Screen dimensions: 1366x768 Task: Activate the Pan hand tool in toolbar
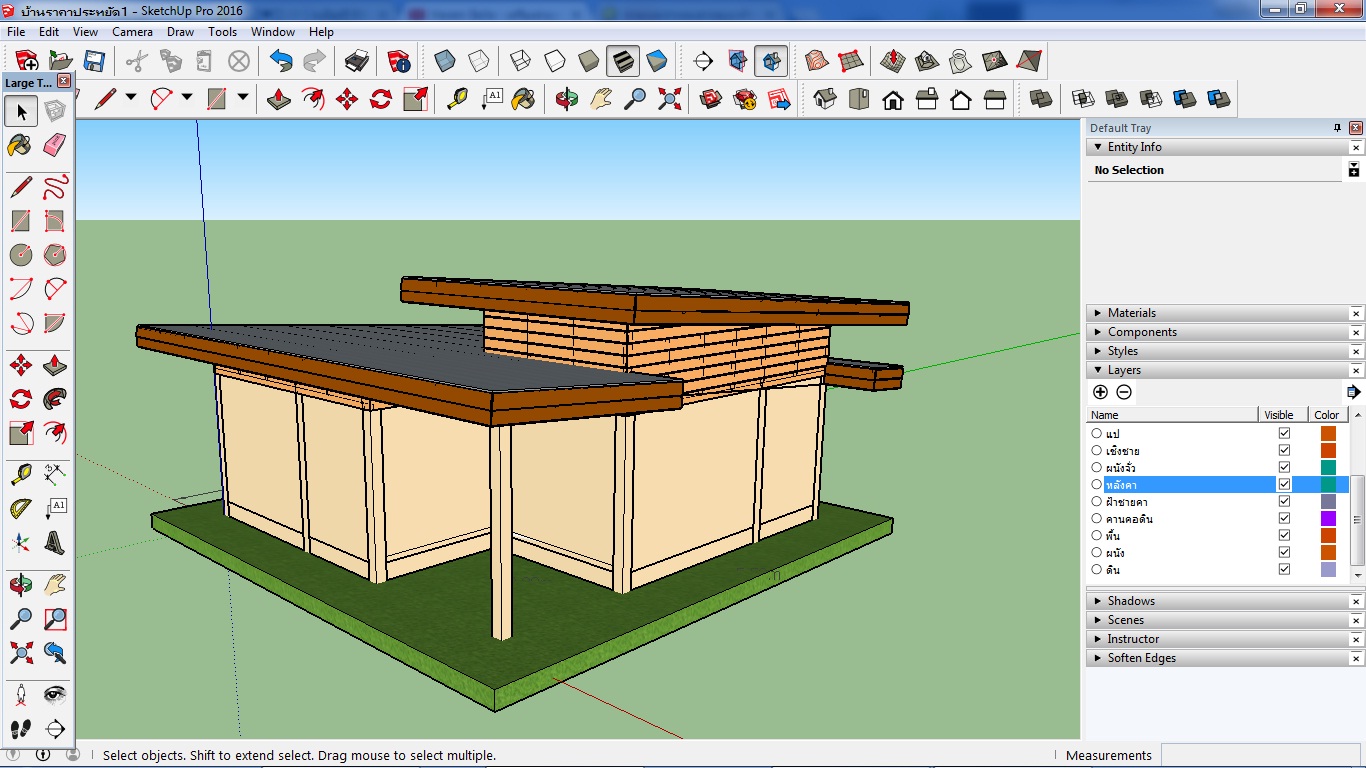click(x=600, y=99)
